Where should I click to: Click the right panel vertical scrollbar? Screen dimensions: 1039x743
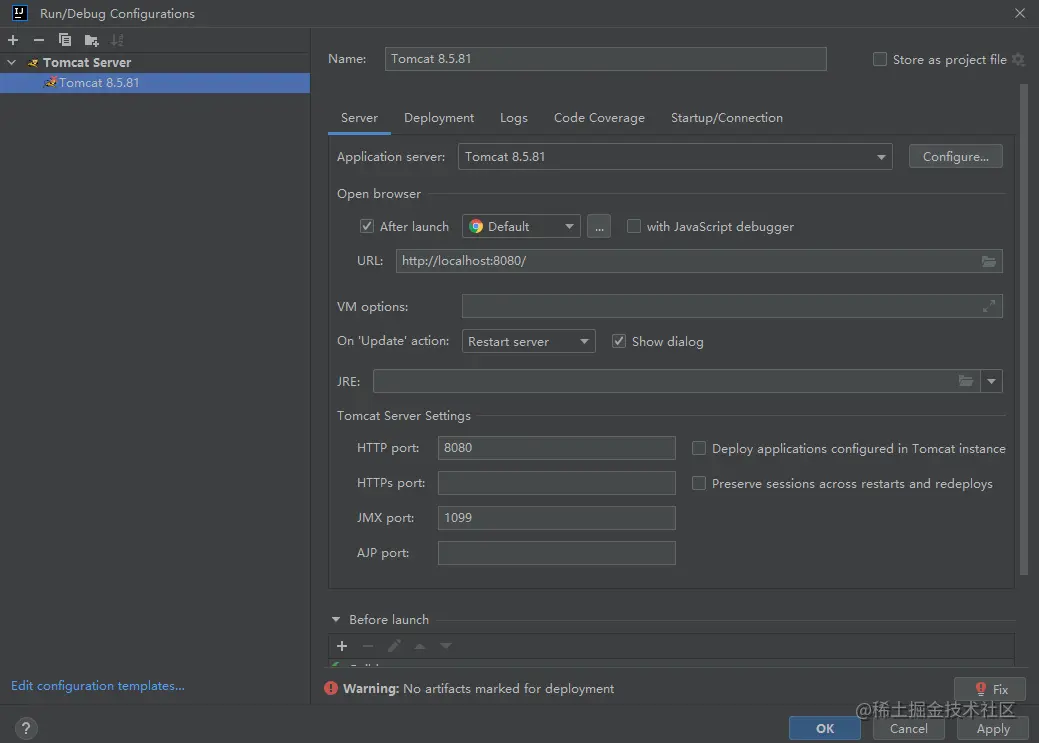(1024, 331)
